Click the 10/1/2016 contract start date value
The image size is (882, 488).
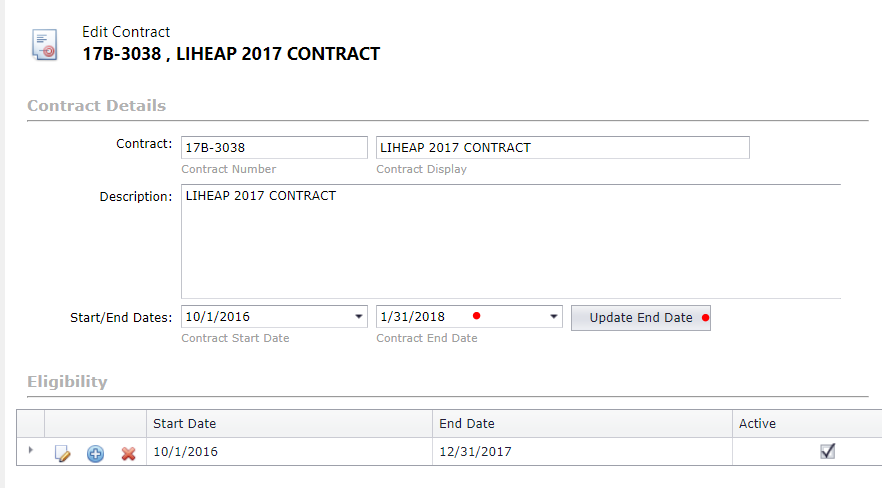218,317
